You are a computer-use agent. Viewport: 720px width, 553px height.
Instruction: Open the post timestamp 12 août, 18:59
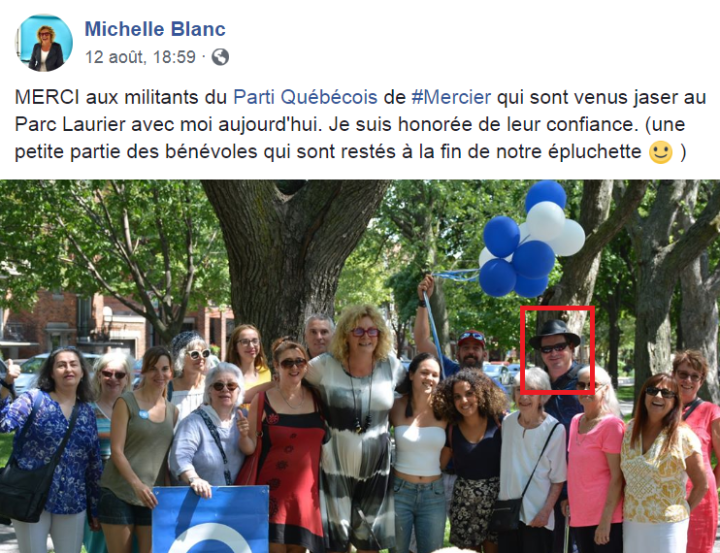141,57
